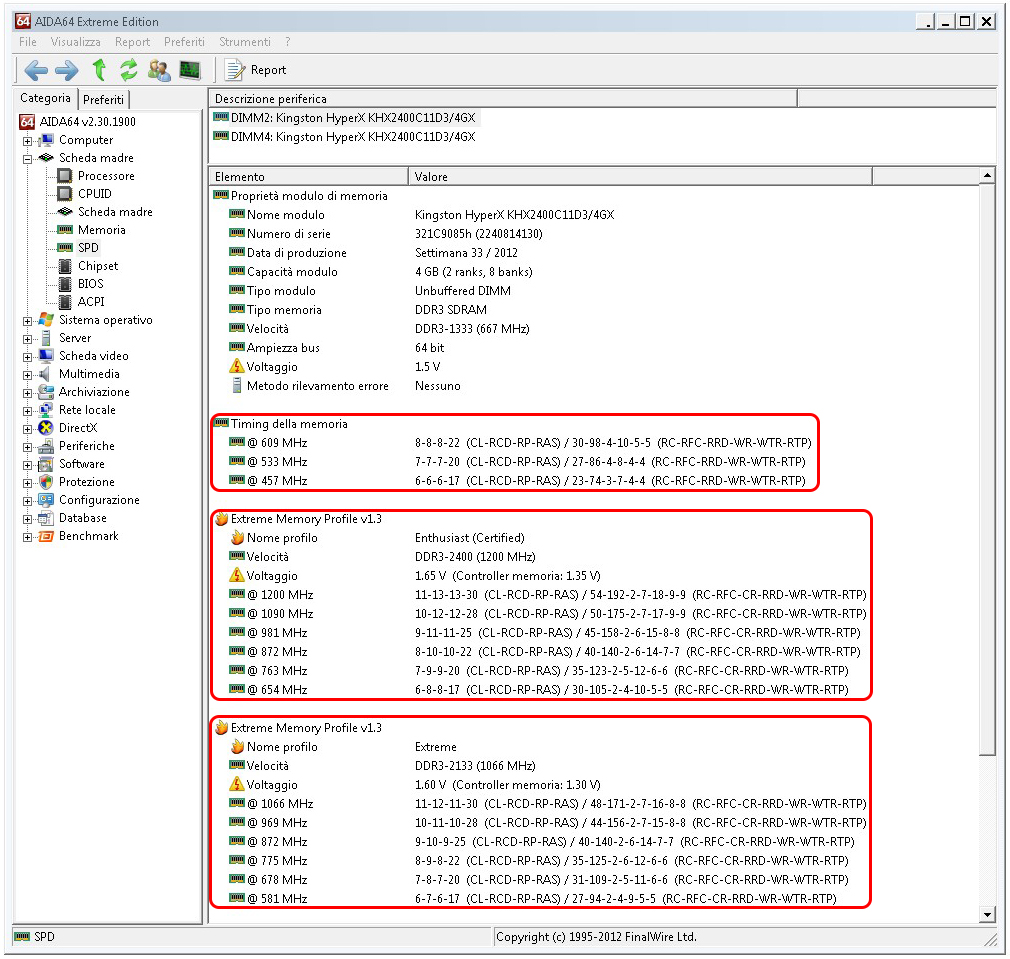Expand the Rete locale node
1010x959 pixels.
[x=27, y=411]
